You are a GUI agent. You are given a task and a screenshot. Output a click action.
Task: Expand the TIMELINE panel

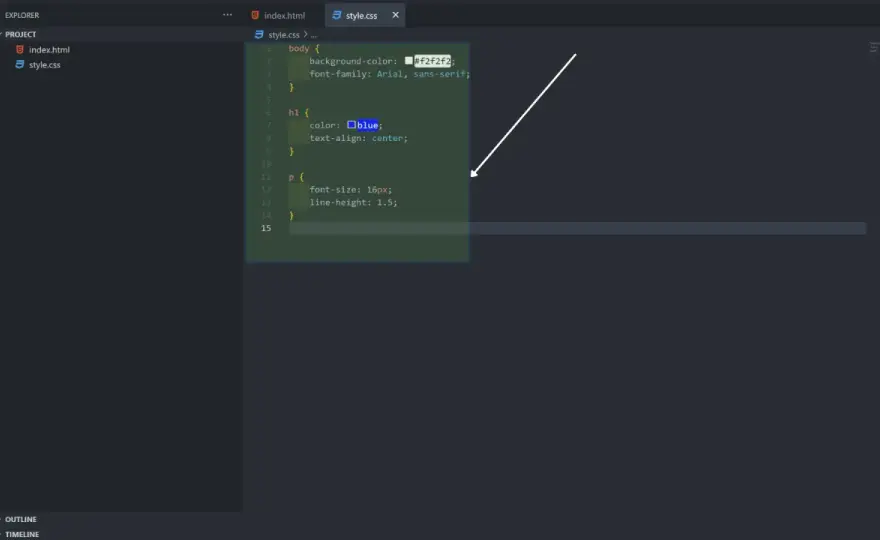pyautogui.click(x=22, y=534)
